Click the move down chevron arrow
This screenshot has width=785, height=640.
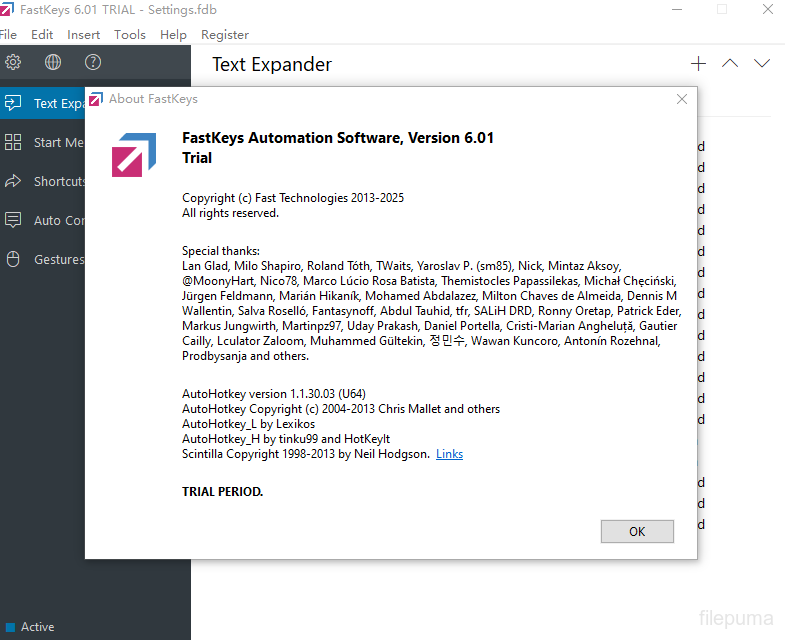(762, 63)
